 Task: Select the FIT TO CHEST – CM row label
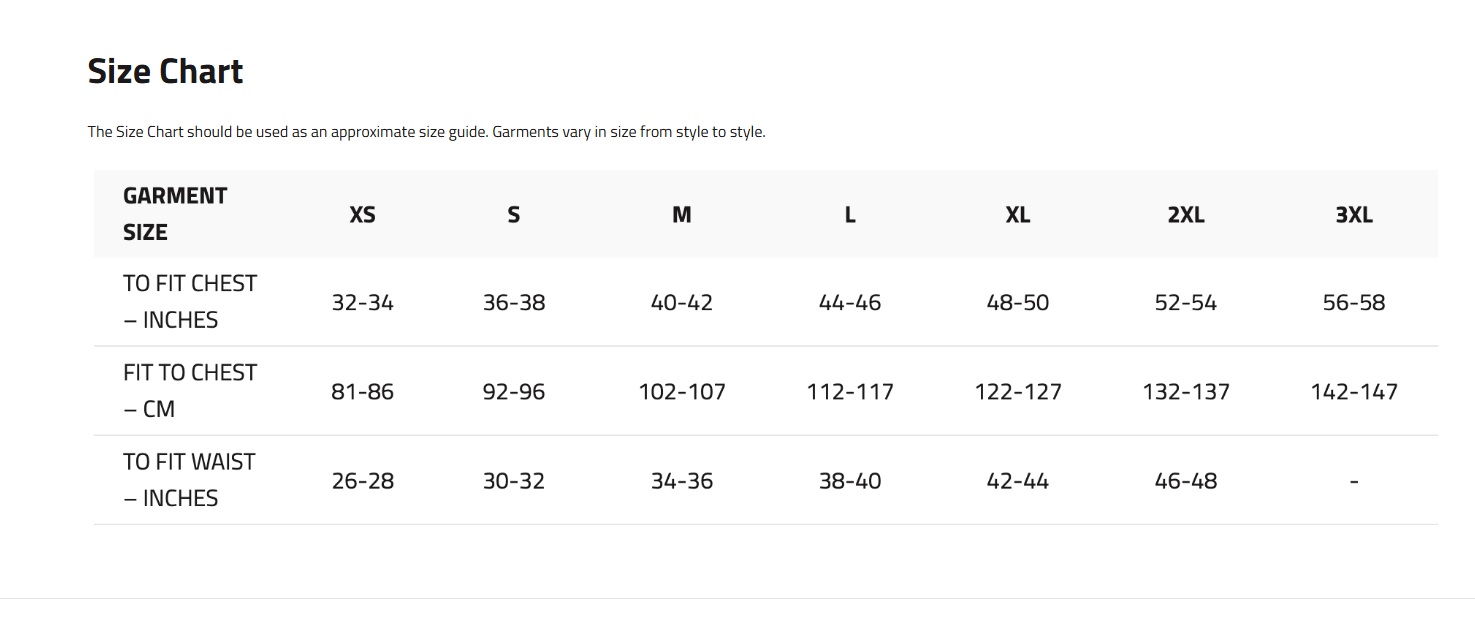coord(190,391)
